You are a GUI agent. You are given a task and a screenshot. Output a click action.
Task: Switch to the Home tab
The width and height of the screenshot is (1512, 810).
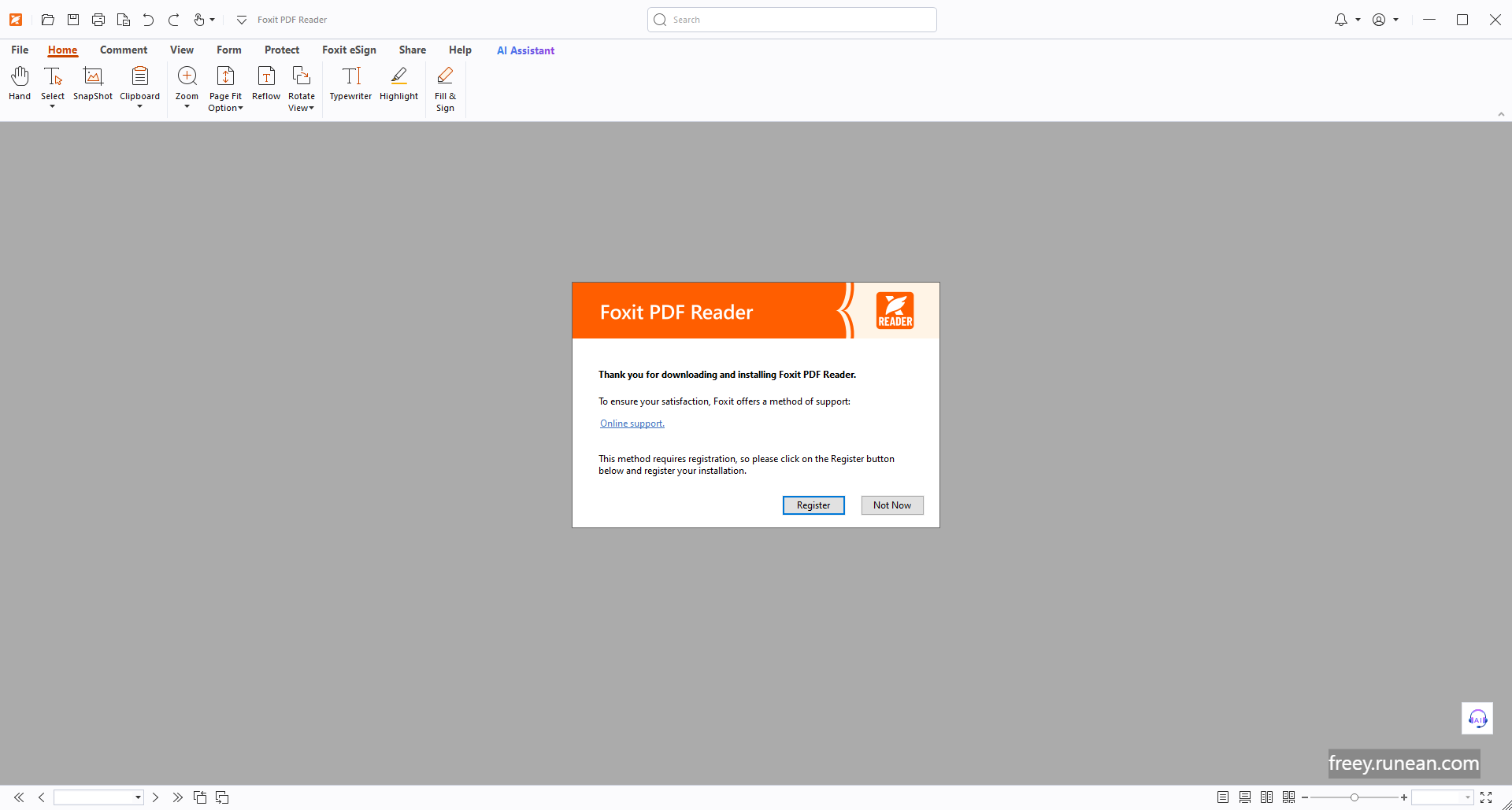pos(62,50)
